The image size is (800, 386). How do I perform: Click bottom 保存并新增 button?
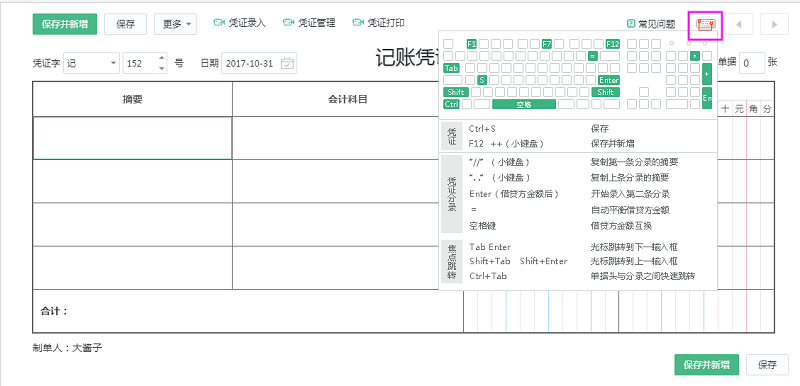pos(706,365)
